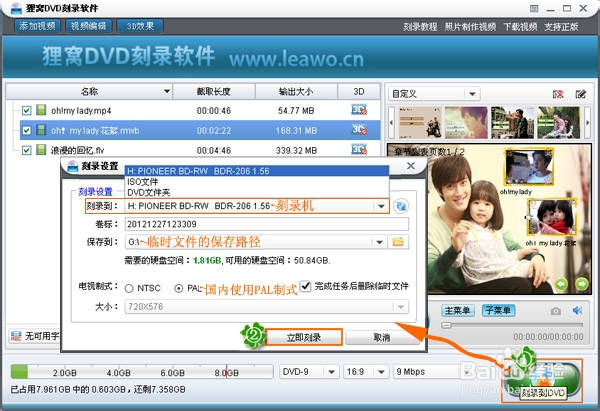
Task: Choose ISO文件 in the dropdown list
Action: (x=257, y=182)
